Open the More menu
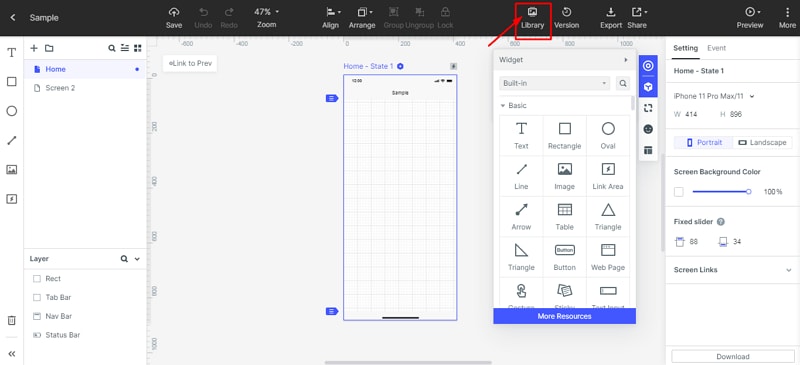 [x=787, y=17]
